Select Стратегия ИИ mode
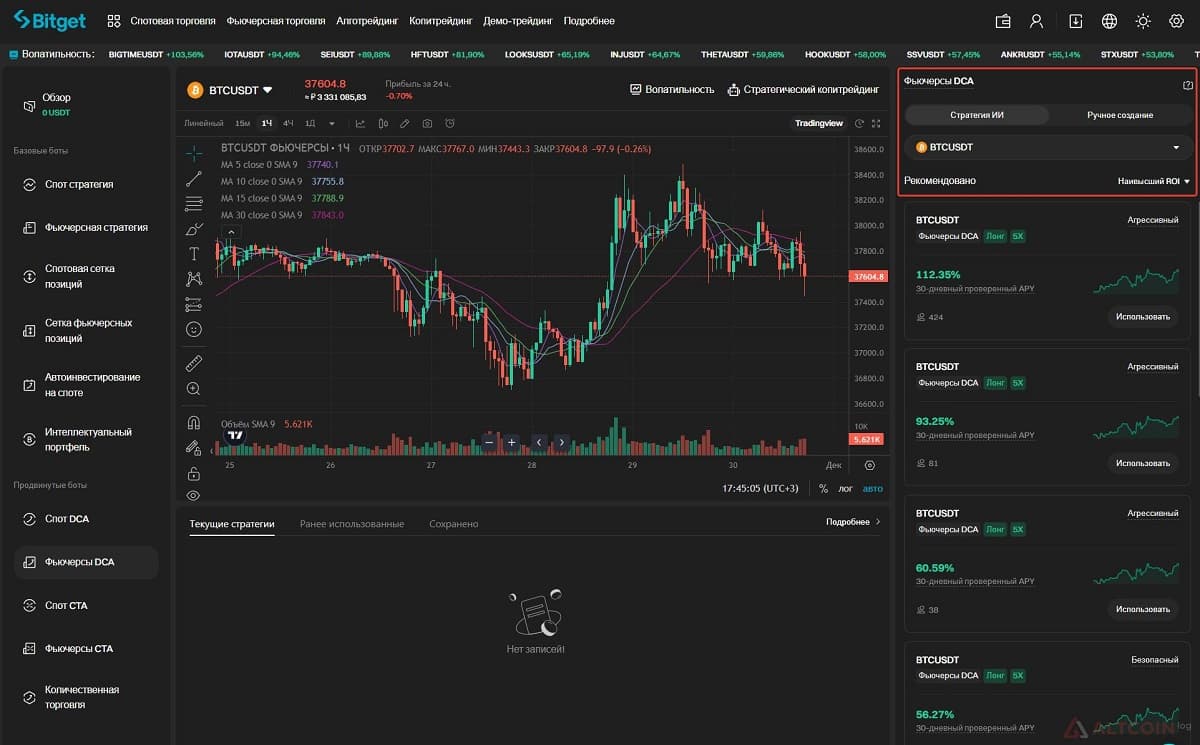This screenshot has height=745, width=1200. (x=977, y=115)
